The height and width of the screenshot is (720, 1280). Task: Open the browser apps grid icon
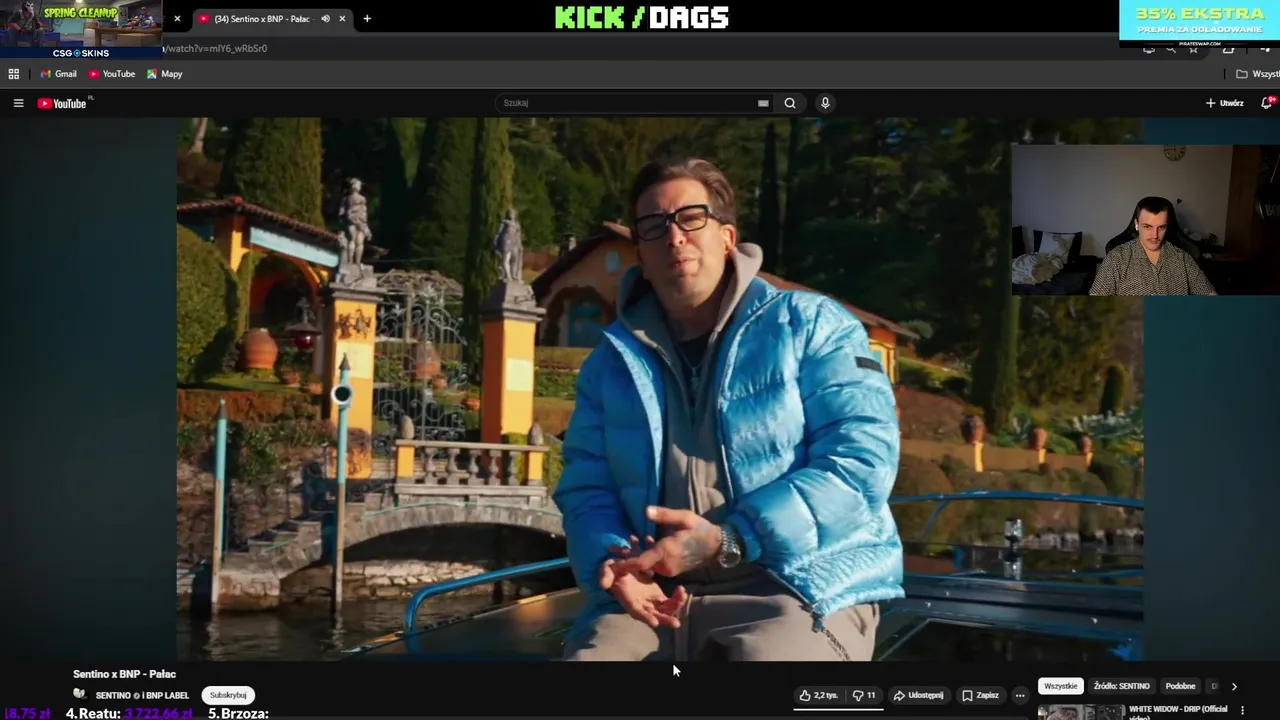point(14,74)
